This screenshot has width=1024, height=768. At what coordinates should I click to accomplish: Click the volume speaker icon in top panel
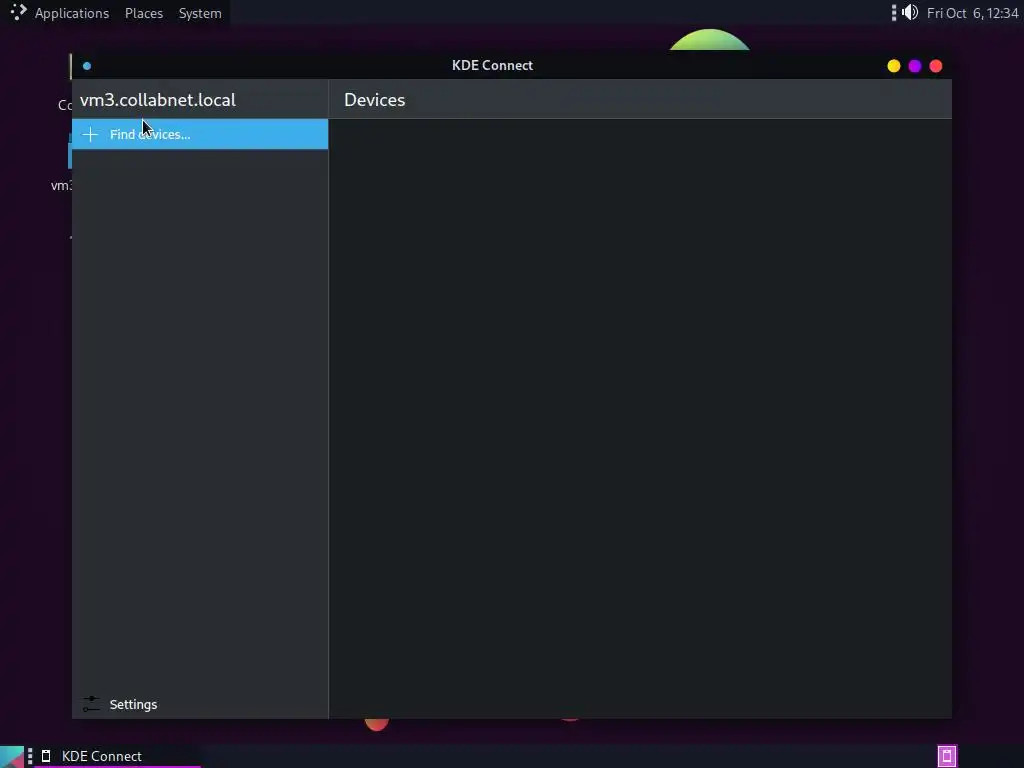[x=910, y=12]
